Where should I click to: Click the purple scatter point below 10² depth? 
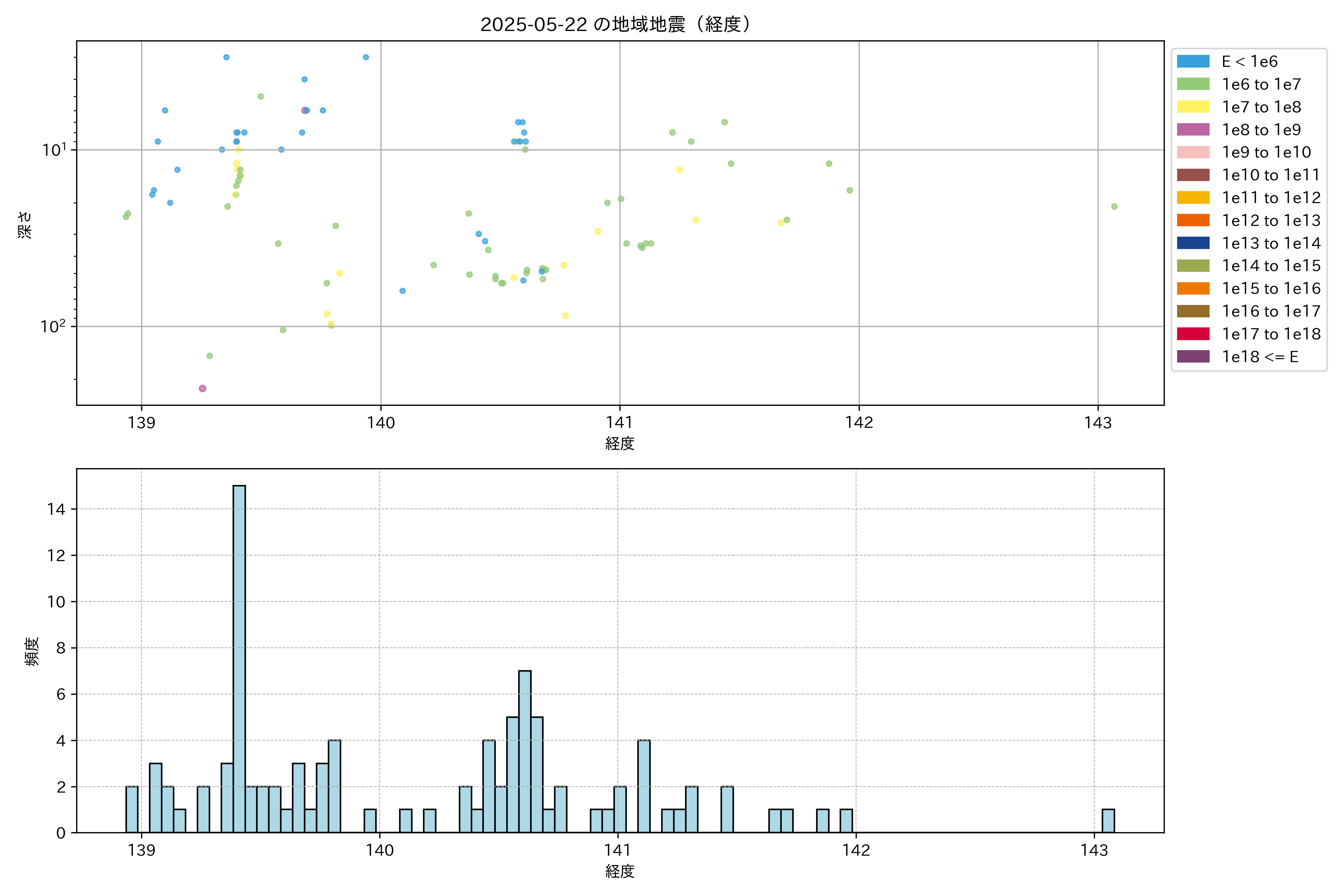(x=202, y=389)
